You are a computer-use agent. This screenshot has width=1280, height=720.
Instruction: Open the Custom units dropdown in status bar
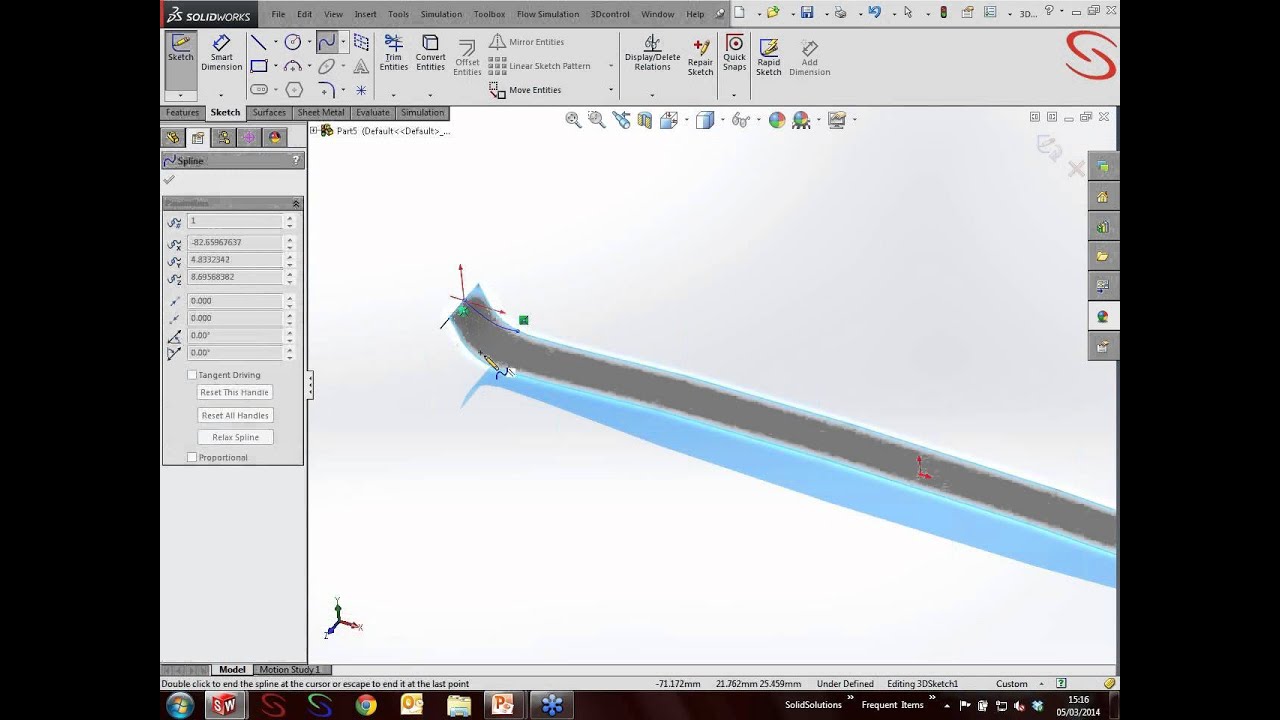coord(1043,684)
